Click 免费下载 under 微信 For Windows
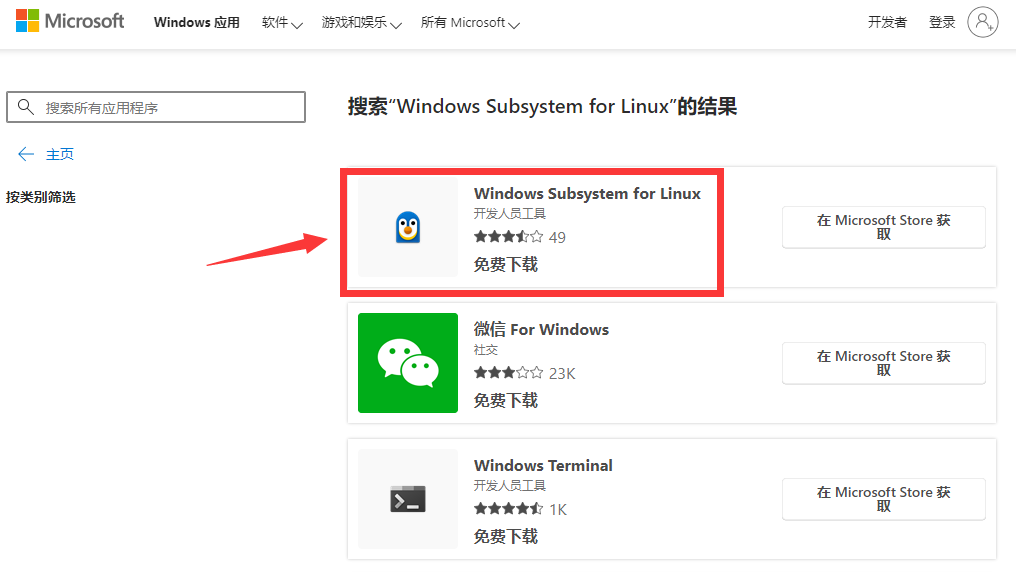 pos(505,400)
